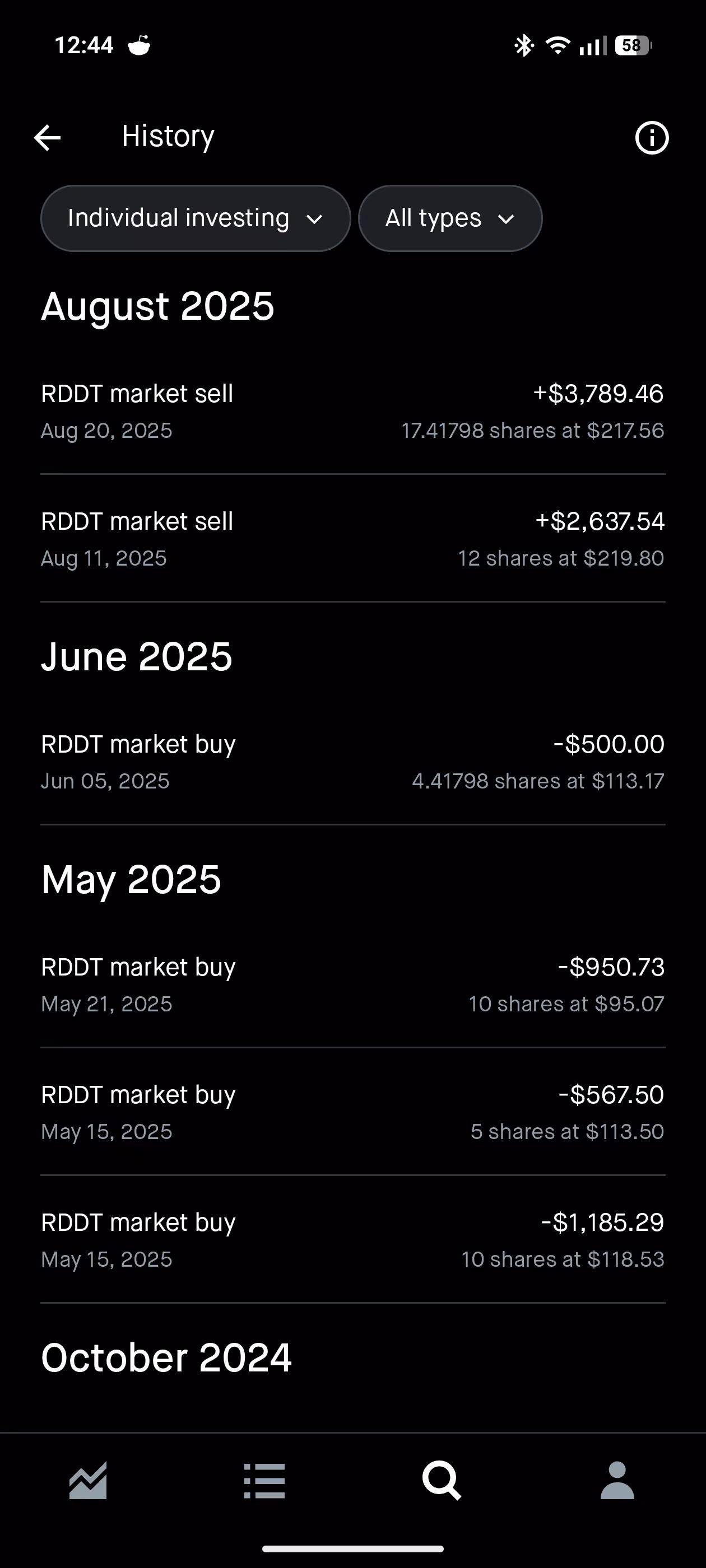Open Jun 05 RDDT market buy
This screenshot has width=706, height=1568.
[x=352, y=762]
